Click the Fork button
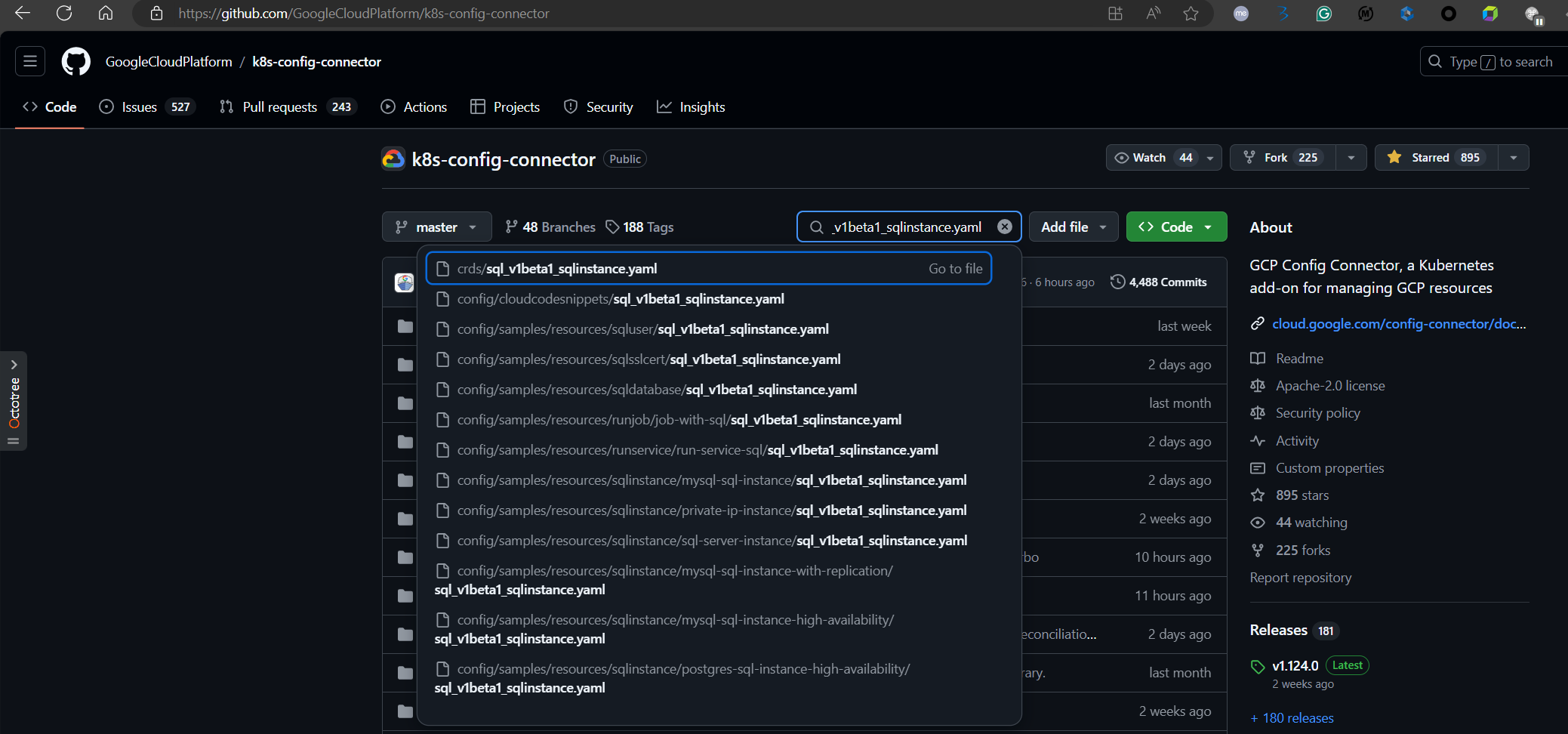The height and width of the screenshot is (734, 1568). pyautogui.click(x=1283, y=157)
